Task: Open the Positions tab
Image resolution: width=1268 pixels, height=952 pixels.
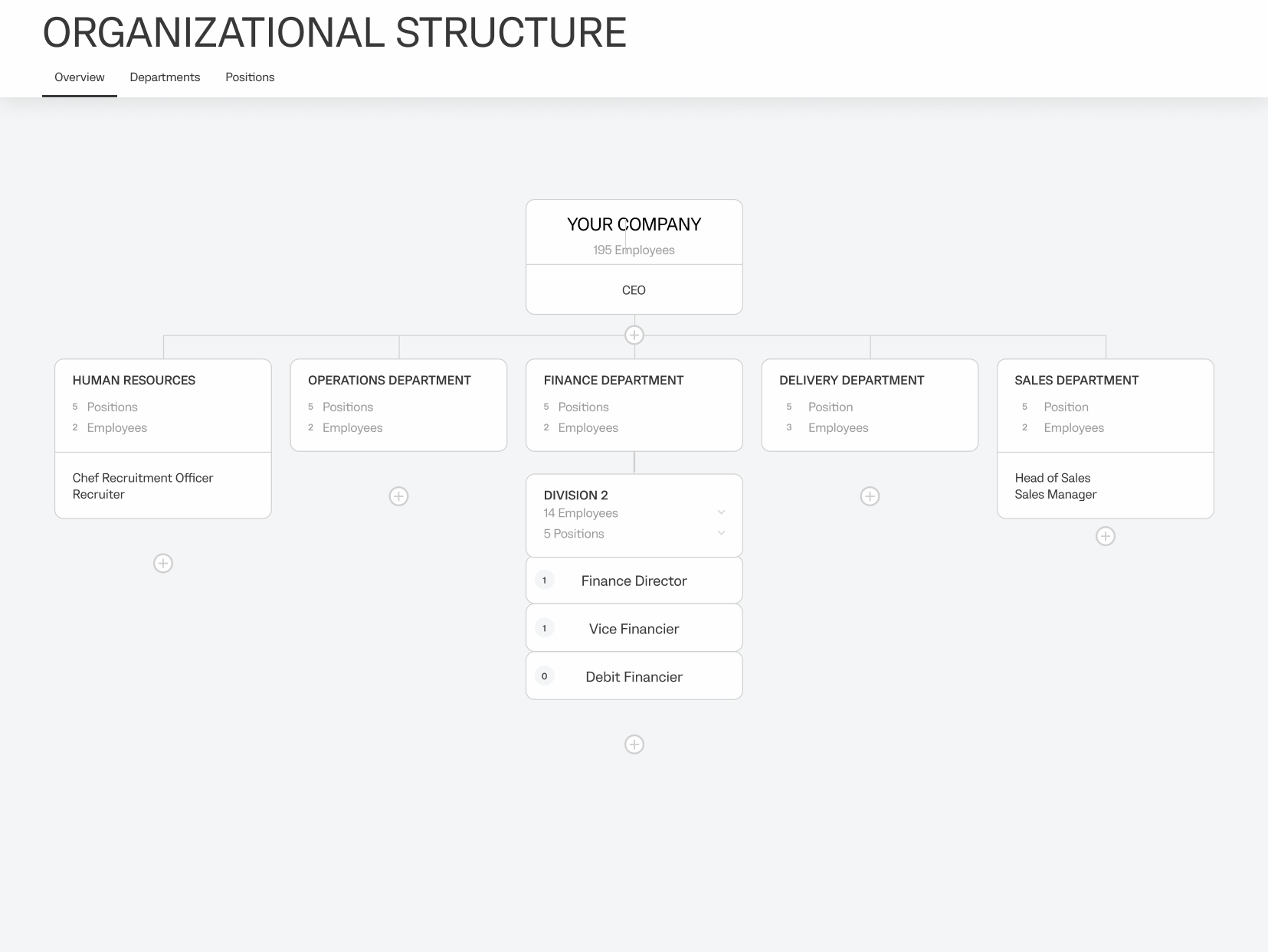Action: point(250,77)
